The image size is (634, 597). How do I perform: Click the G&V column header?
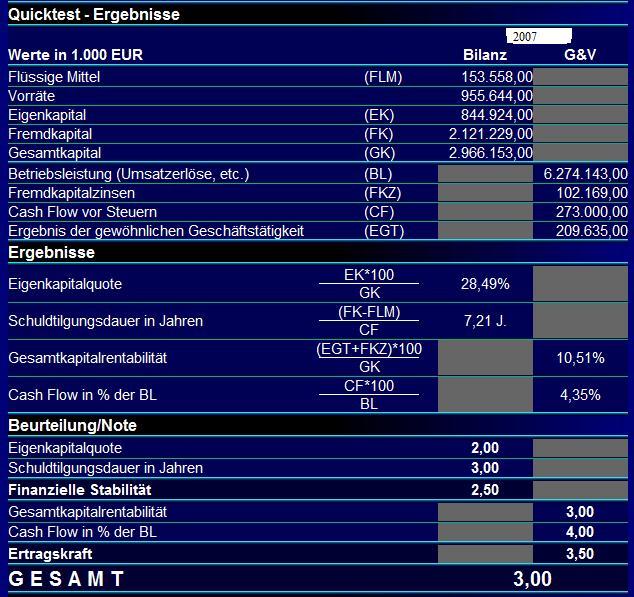[580, 55]
